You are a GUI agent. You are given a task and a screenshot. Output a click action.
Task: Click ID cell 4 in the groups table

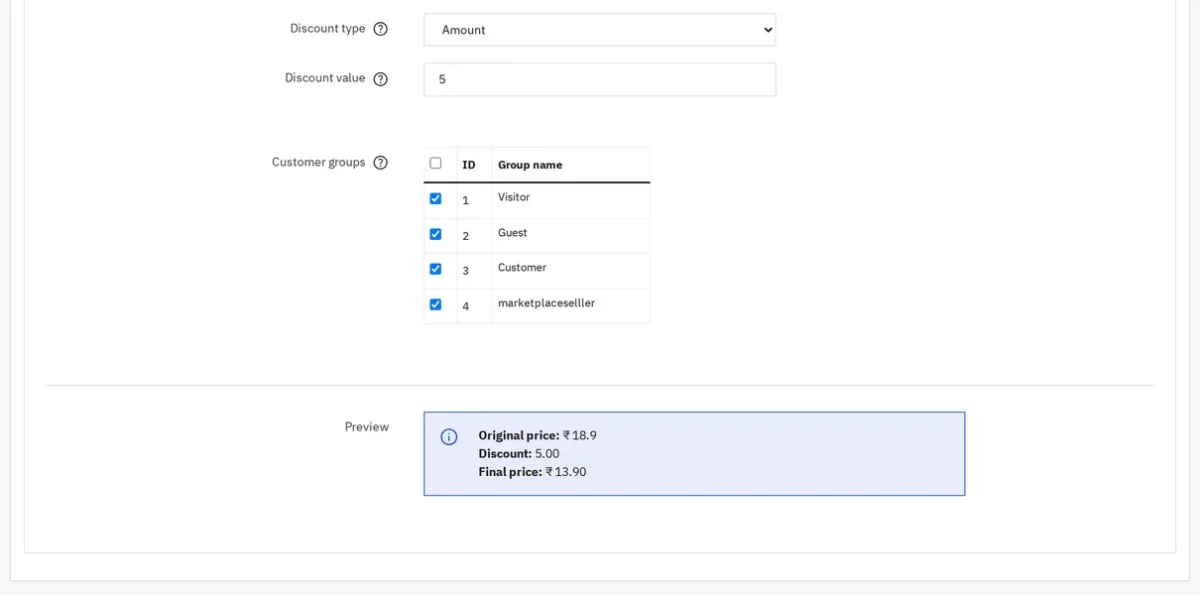pyautogui.click(x=475, y=306)
